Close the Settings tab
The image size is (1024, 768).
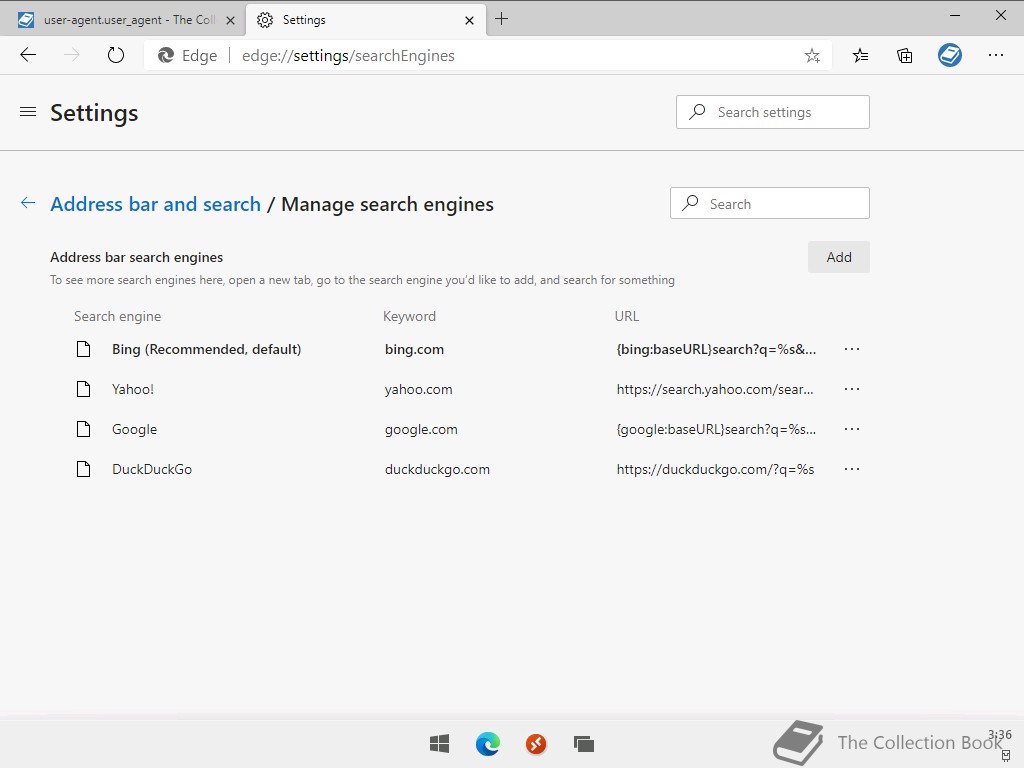(469, 20)
